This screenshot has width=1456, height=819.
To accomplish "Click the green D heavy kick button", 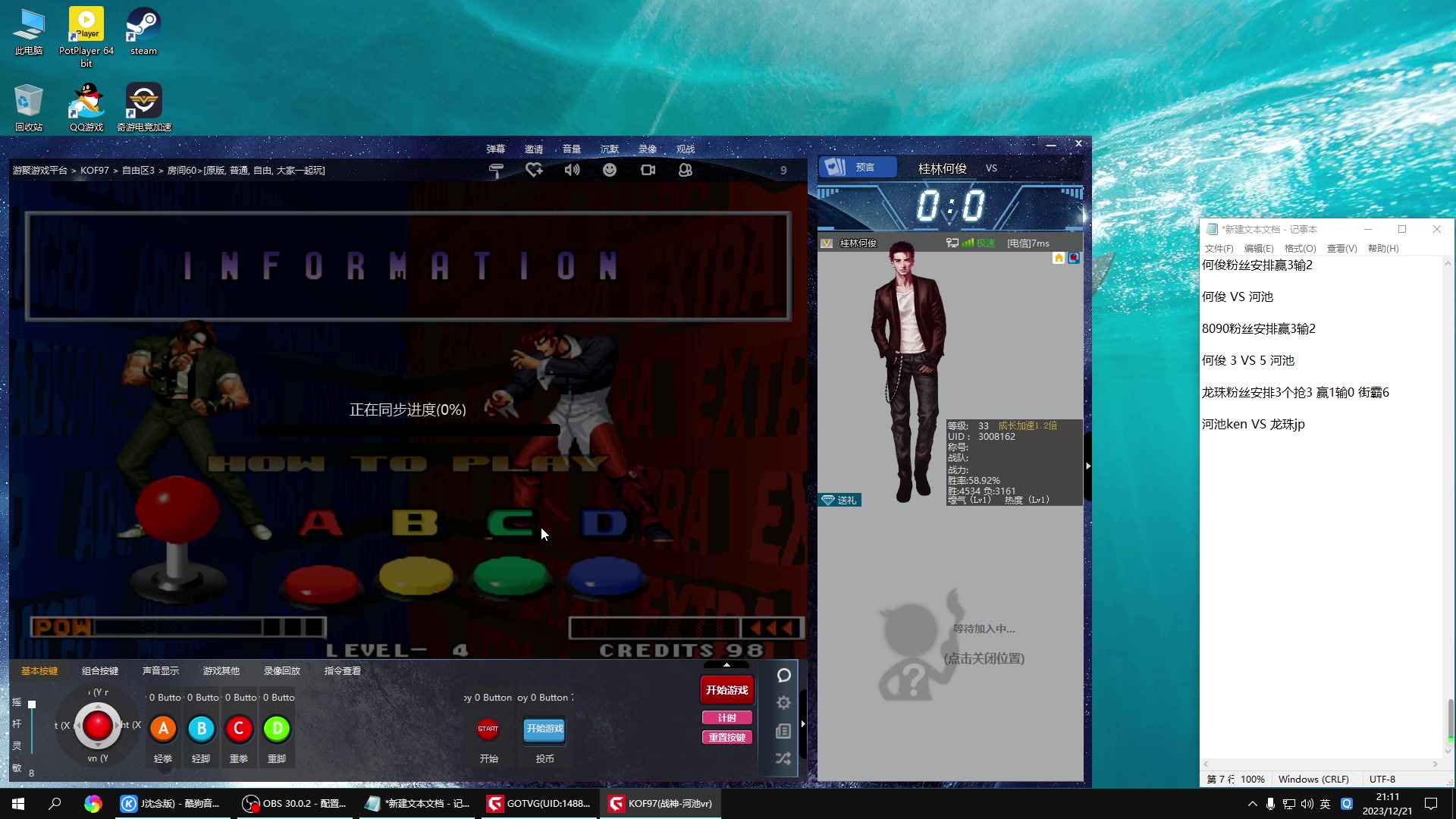I will pos(277,729).
